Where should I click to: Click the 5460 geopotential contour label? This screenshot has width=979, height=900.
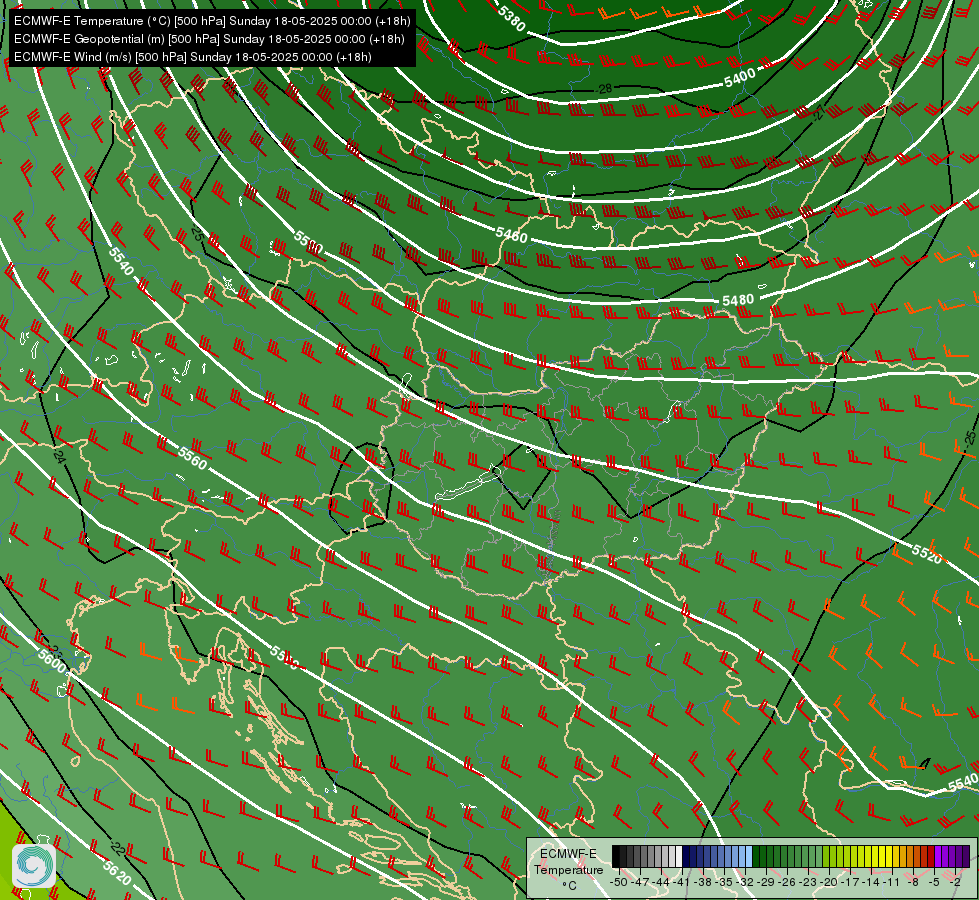pyautogui.click(x=511, y=235)
